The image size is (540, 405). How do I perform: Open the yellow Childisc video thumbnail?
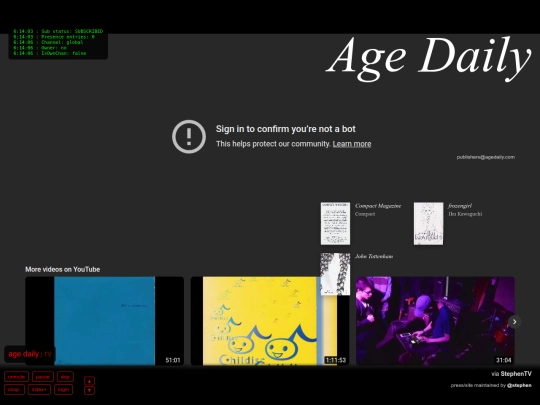click(270, 321)
